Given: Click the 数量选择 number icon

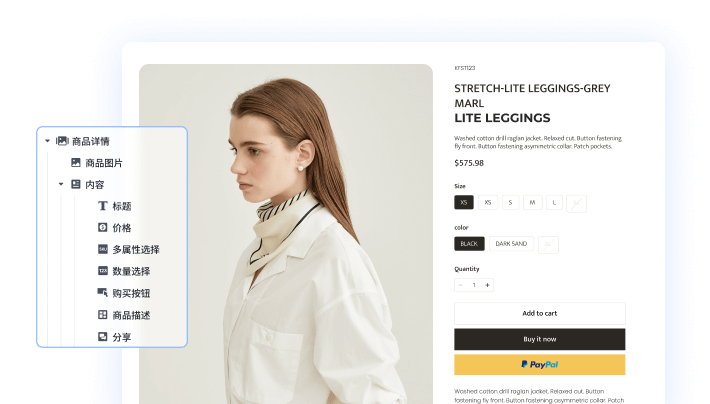Looking at the screenshot, I should pyautogui.click(x=103, y=271).
